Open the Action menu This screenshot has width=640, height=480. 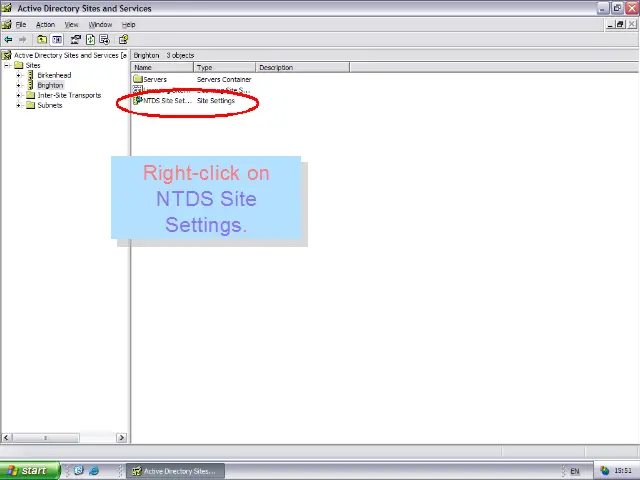[45, 24]
